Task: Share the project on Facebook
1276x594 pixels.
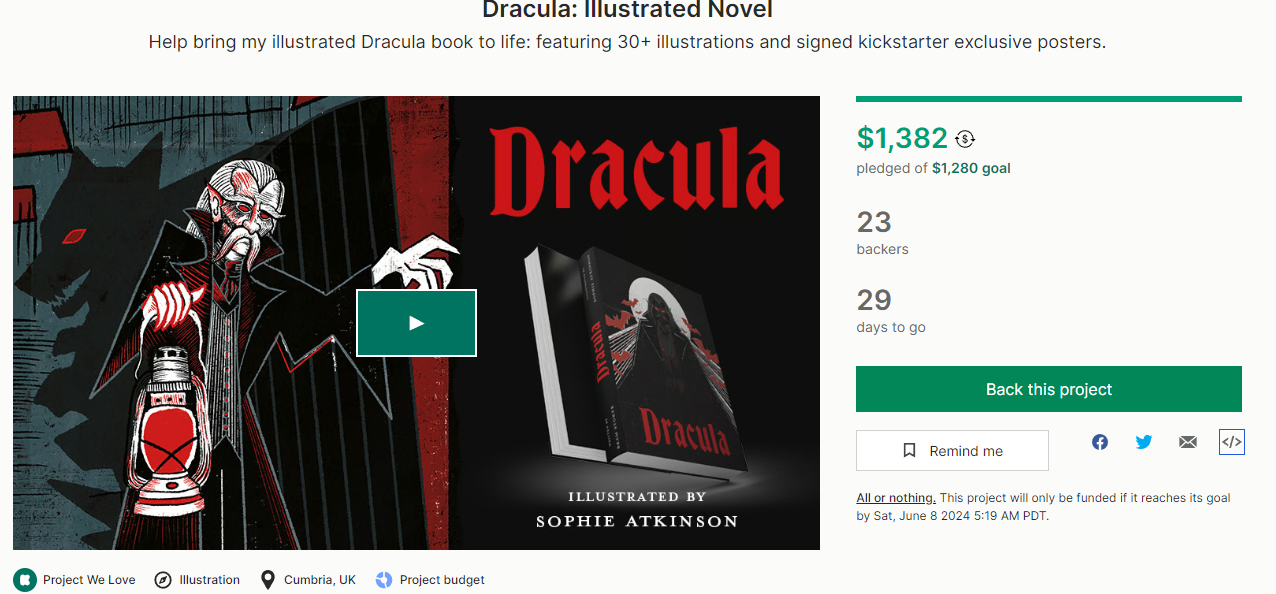Action: [1100, 442]
